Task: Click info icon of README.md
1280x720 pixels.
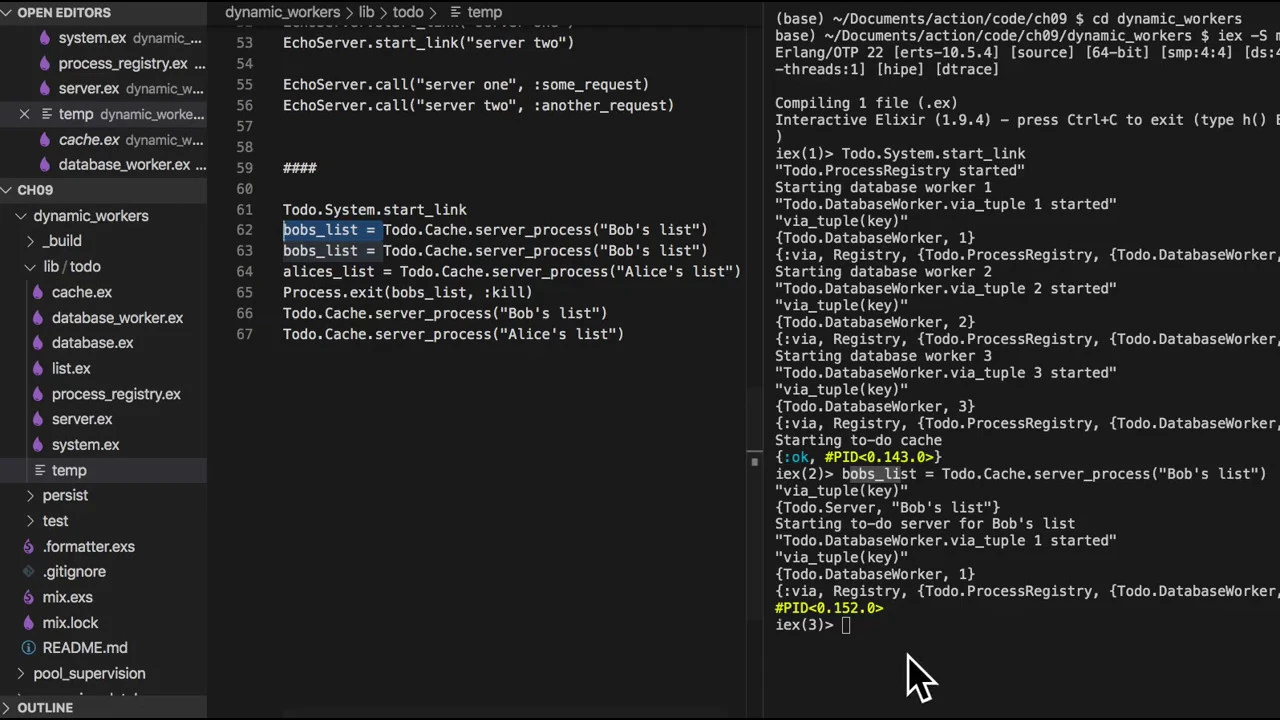Action: pos(28,648)
